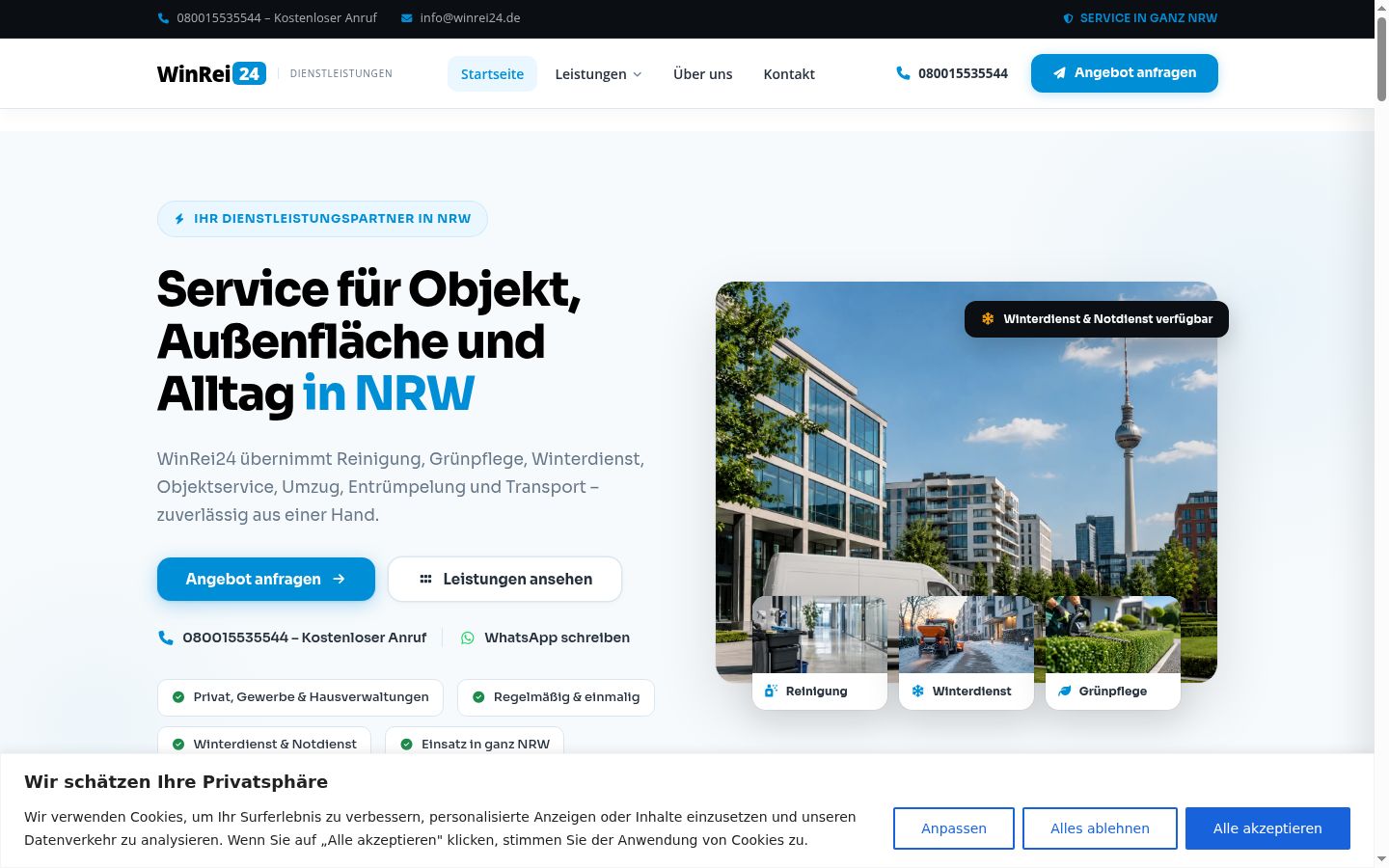Click the arrow icon in hero Angebot anfragen
This screenshot has height=868, width=1389.
tap(339, 580)
